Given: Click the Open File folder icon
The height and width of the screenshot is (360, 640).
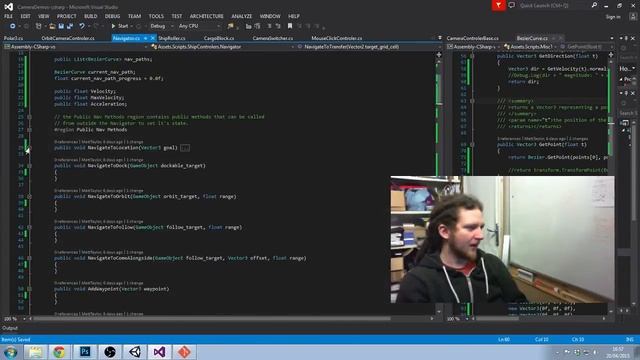Looking at the screenshot, I should (x=52, y=26).
